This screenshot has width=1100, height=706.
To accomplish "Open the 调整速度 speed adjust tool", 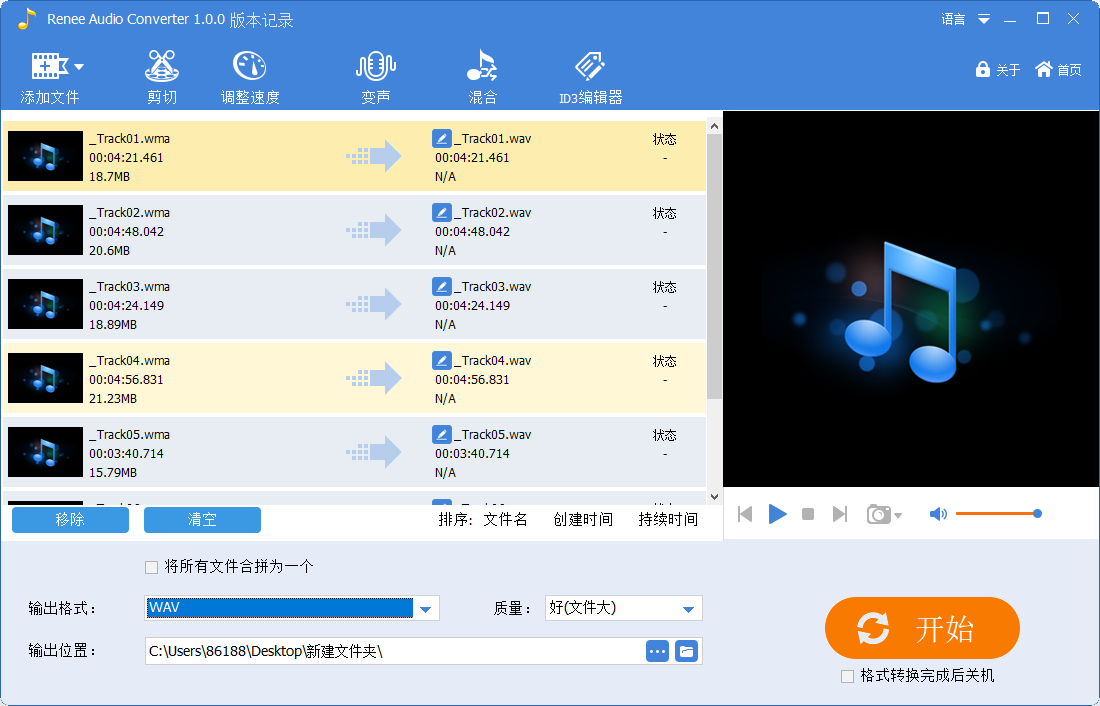I will coord(250,77).
